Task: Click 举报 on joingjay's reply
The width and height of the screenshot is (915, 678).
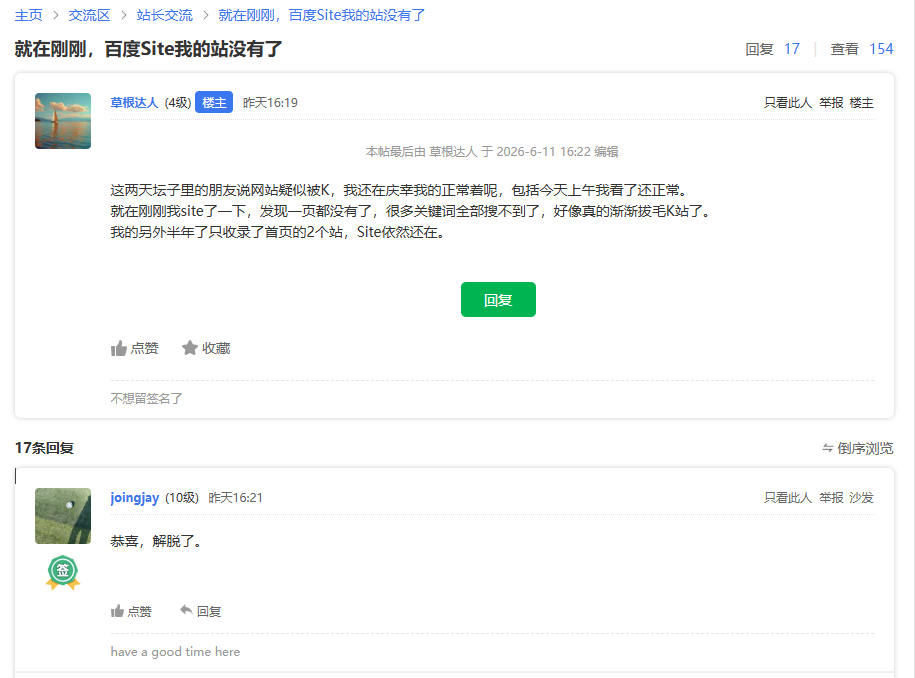Action: point(831,498)
